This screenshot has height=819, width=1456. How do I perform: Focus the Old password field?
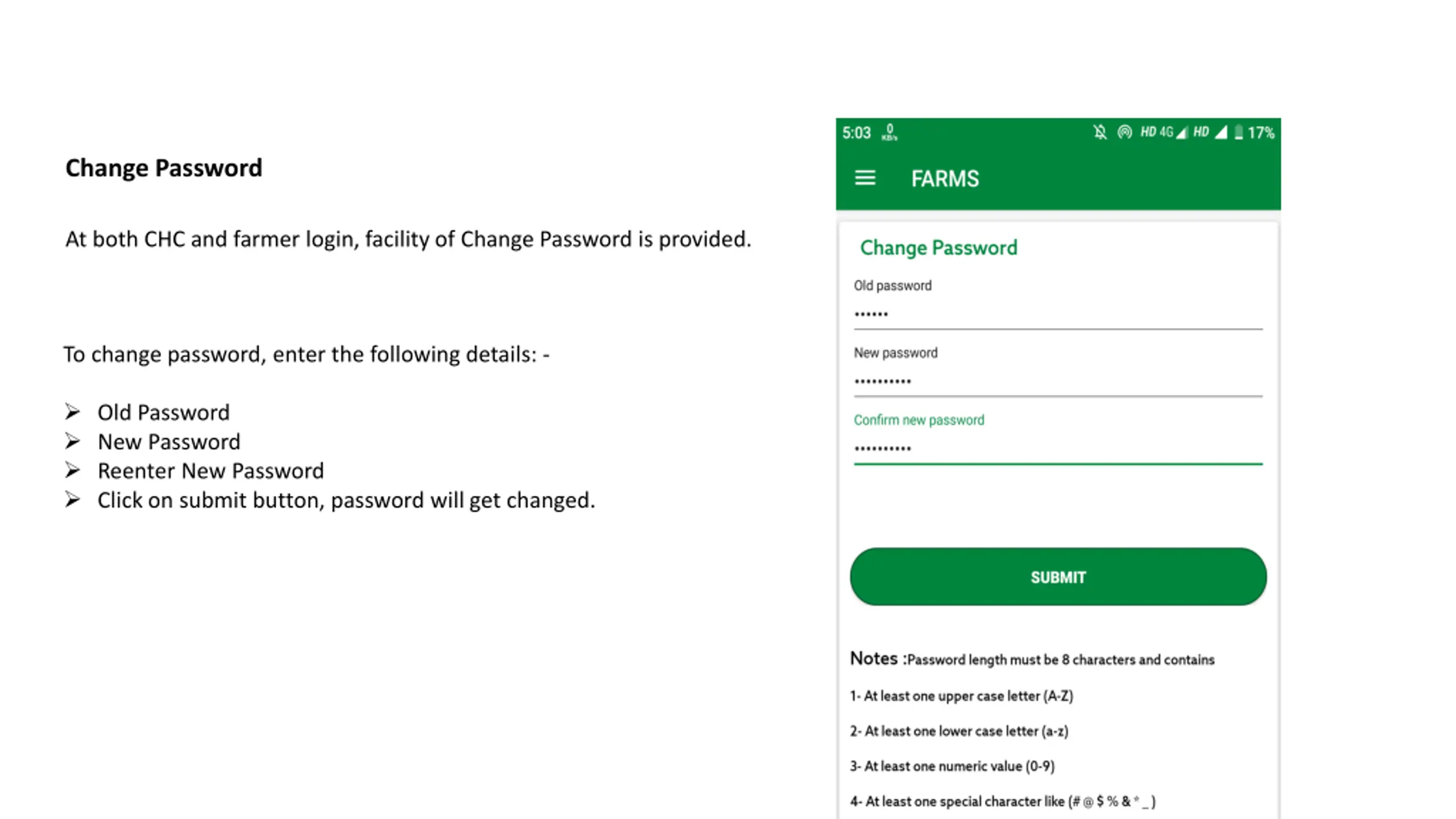[x=1058, y=314]
